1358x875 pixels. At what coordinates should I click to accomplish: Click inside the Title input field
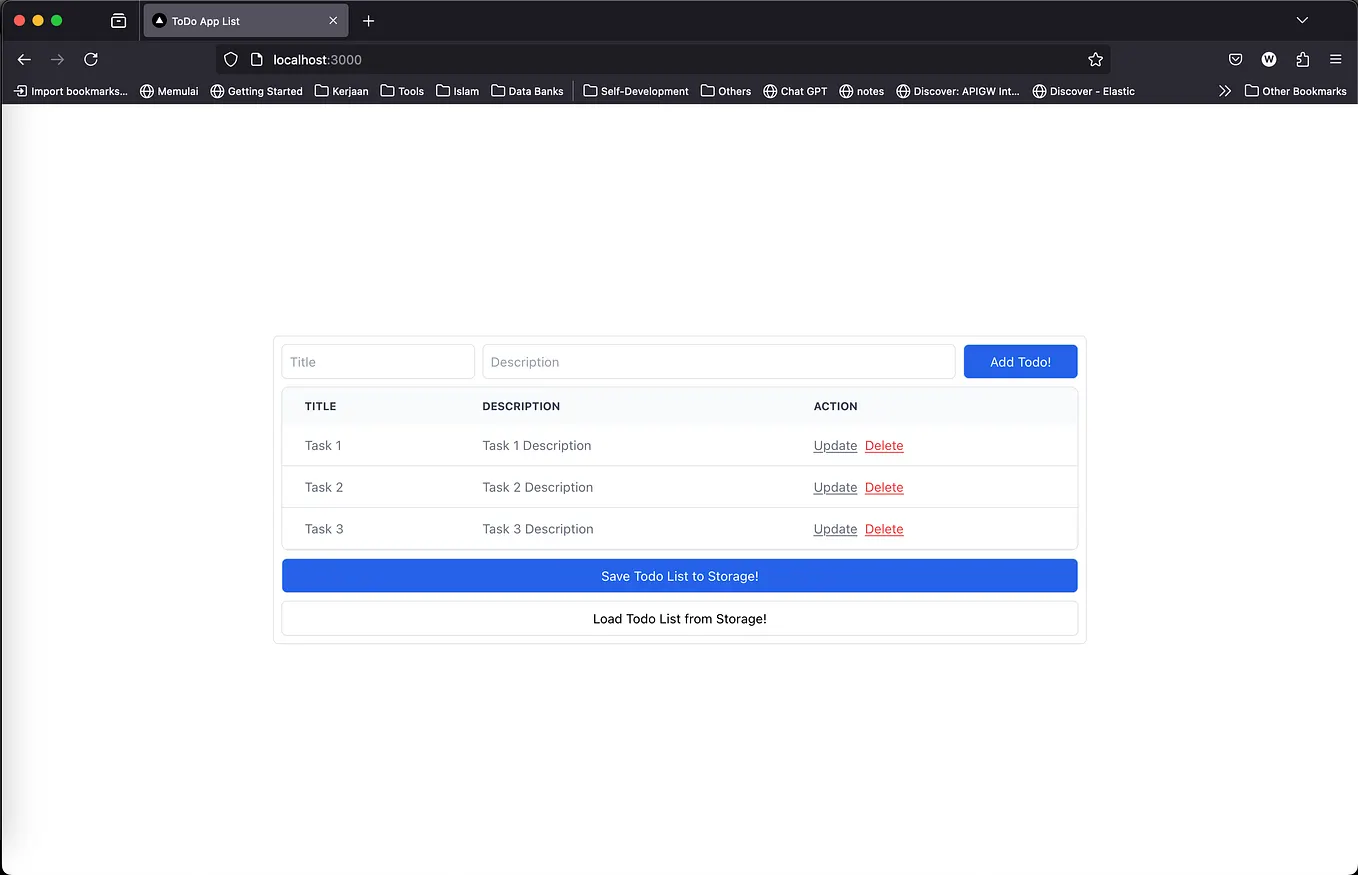click(x=377, y=361)
